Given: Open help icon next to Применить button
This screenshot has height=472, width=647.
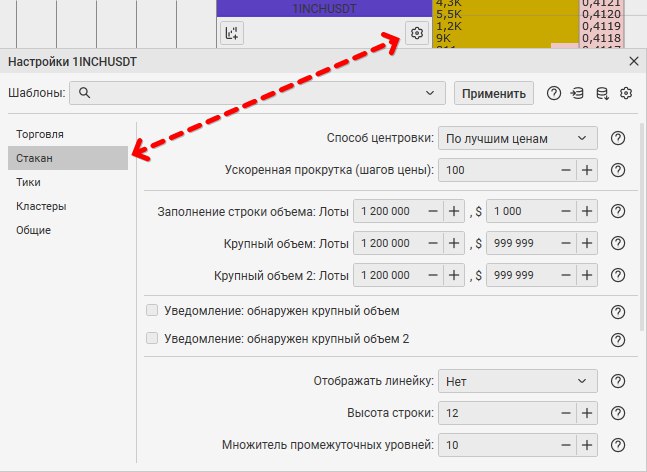Looking at the screenshot, I should pyautogui.click(x=554, y=93).
